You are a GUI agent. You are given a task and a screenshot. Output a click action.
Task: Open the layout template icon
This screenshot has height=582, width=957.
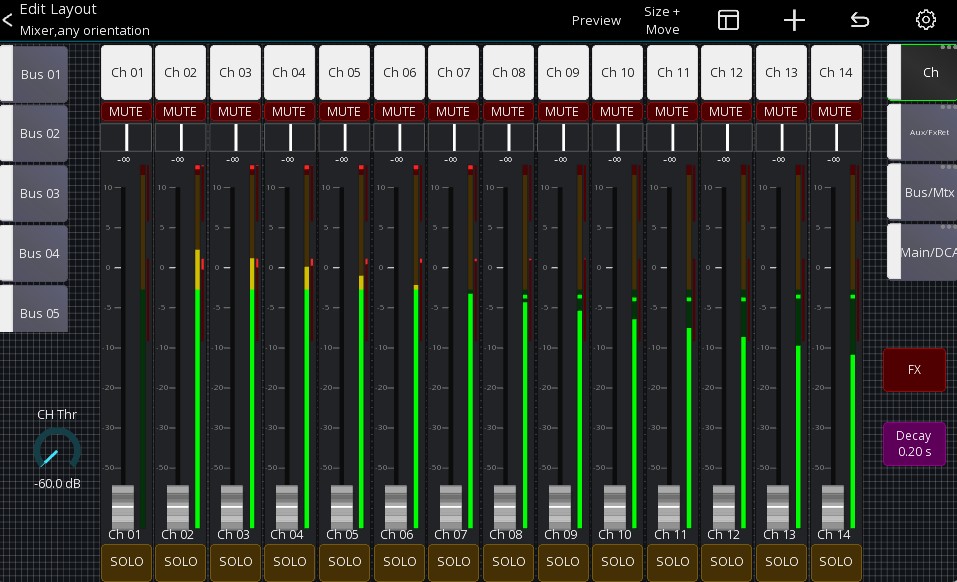(x=728, y=20)
